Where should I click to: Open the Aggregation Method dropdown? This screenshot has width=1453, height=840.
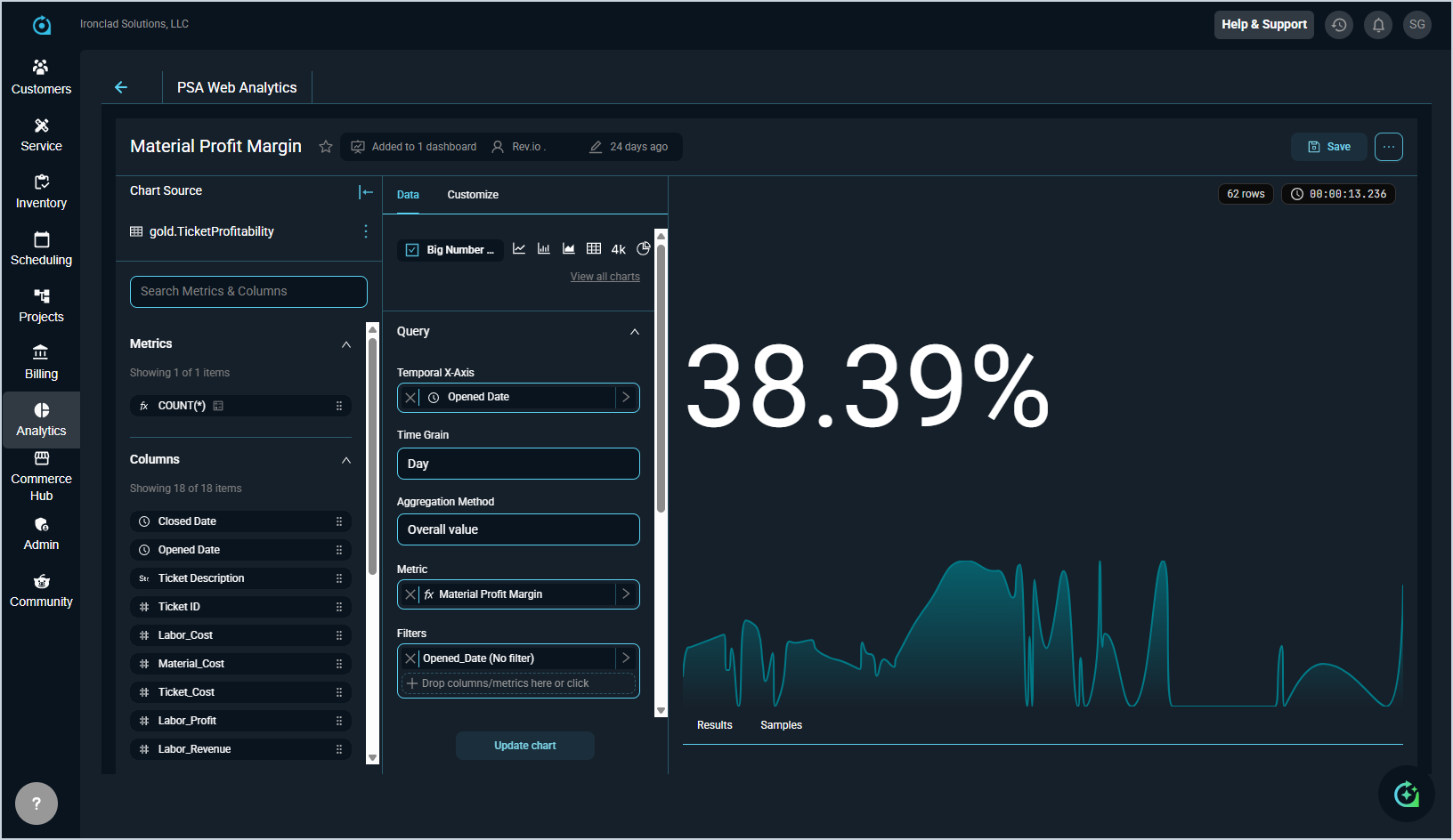518,529
